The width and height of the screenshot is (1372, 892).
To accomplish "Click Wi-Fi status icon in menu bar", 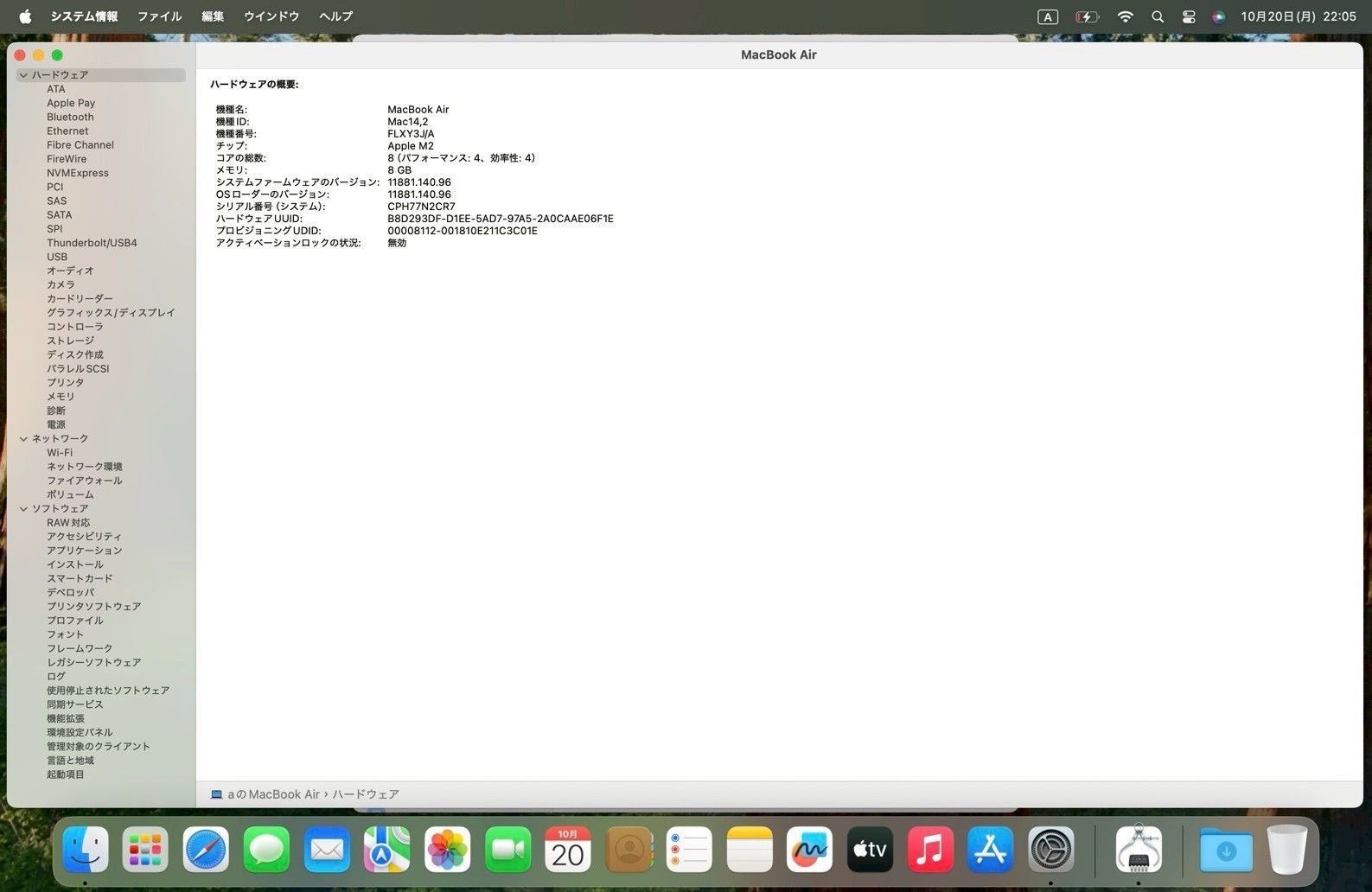I will point(1125,16).
